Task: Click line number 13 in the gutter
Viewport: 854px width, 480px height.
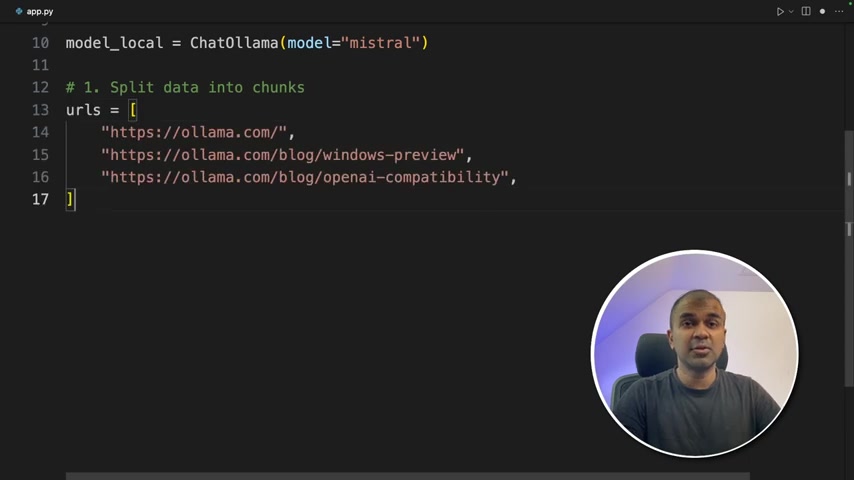Action: pyautogui.click(x=40, y=110)
